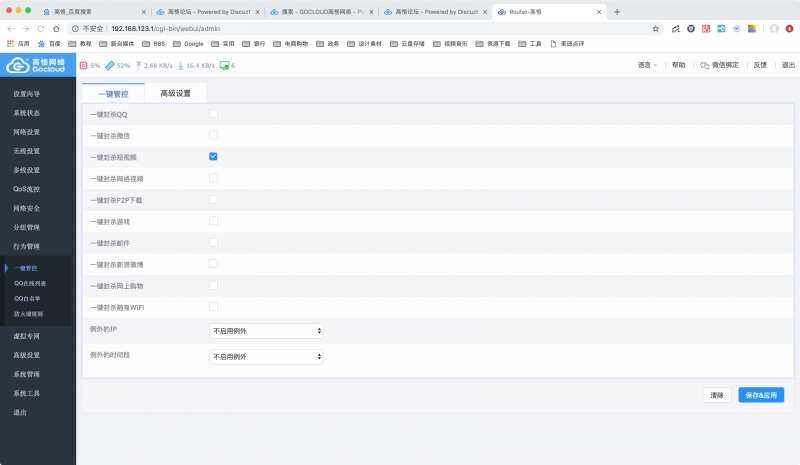Enable 一键封杀P2P下载 checkbox
This screenshot has height=465, width=800.
point(213,200)
